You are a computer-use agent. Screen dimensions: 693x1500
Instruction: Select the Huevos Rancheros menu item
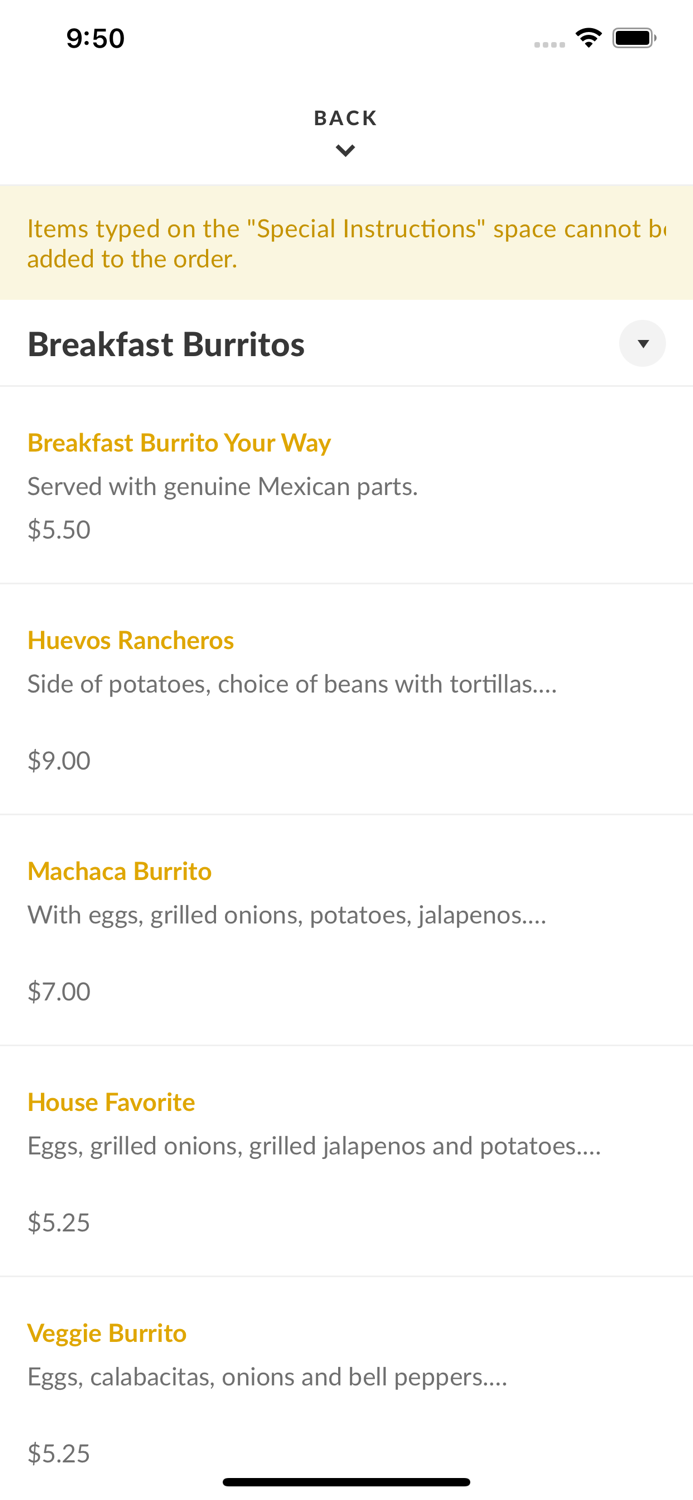click(x=130, y=640)
